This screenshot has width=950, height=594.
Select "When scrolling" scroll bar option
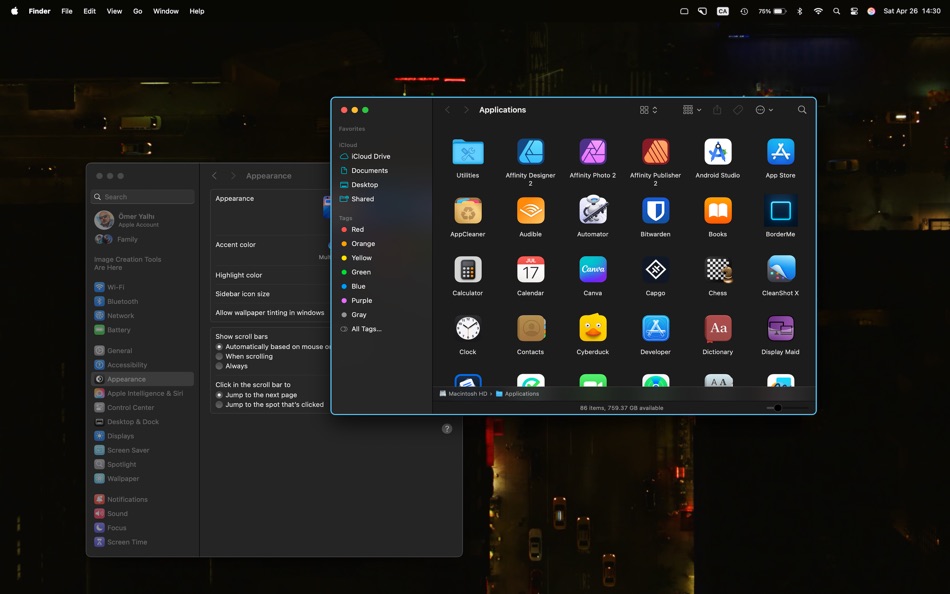220,356
